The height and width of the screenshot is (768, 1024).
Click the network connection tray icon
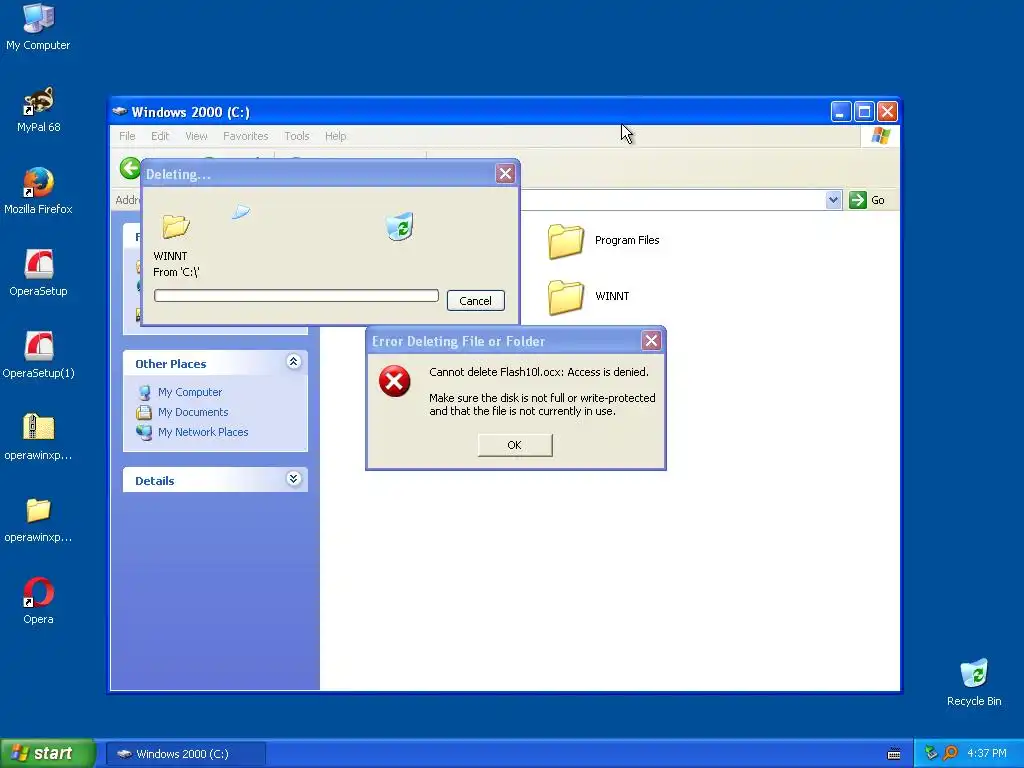coord(931,753)
